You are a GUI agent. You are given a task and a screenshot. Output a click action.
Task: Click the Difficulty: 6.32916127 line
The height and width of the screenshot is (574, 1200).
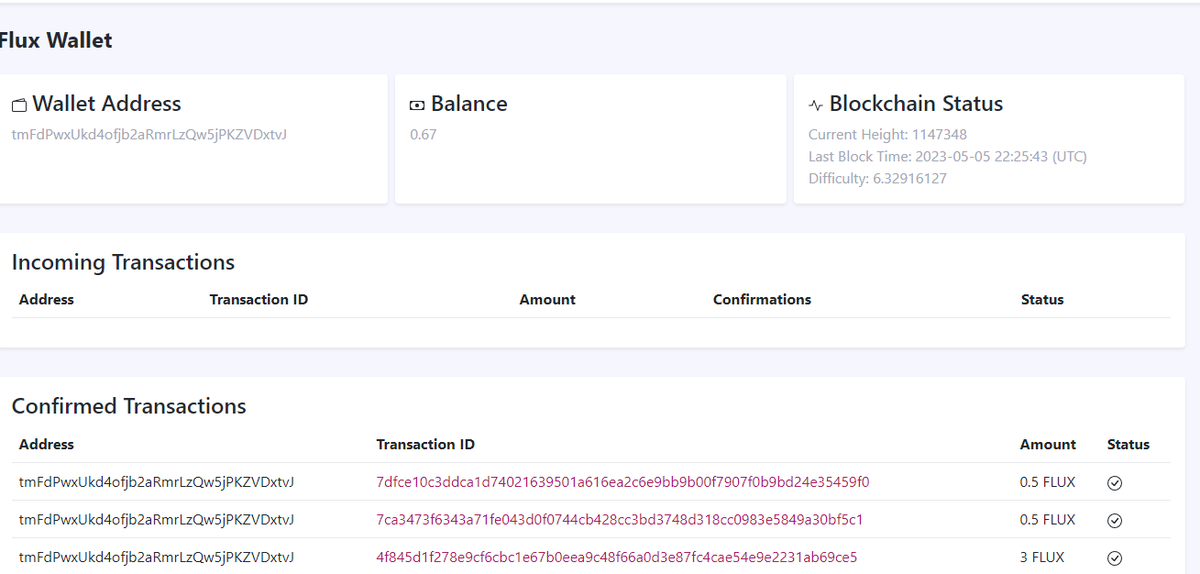[877, 178]
